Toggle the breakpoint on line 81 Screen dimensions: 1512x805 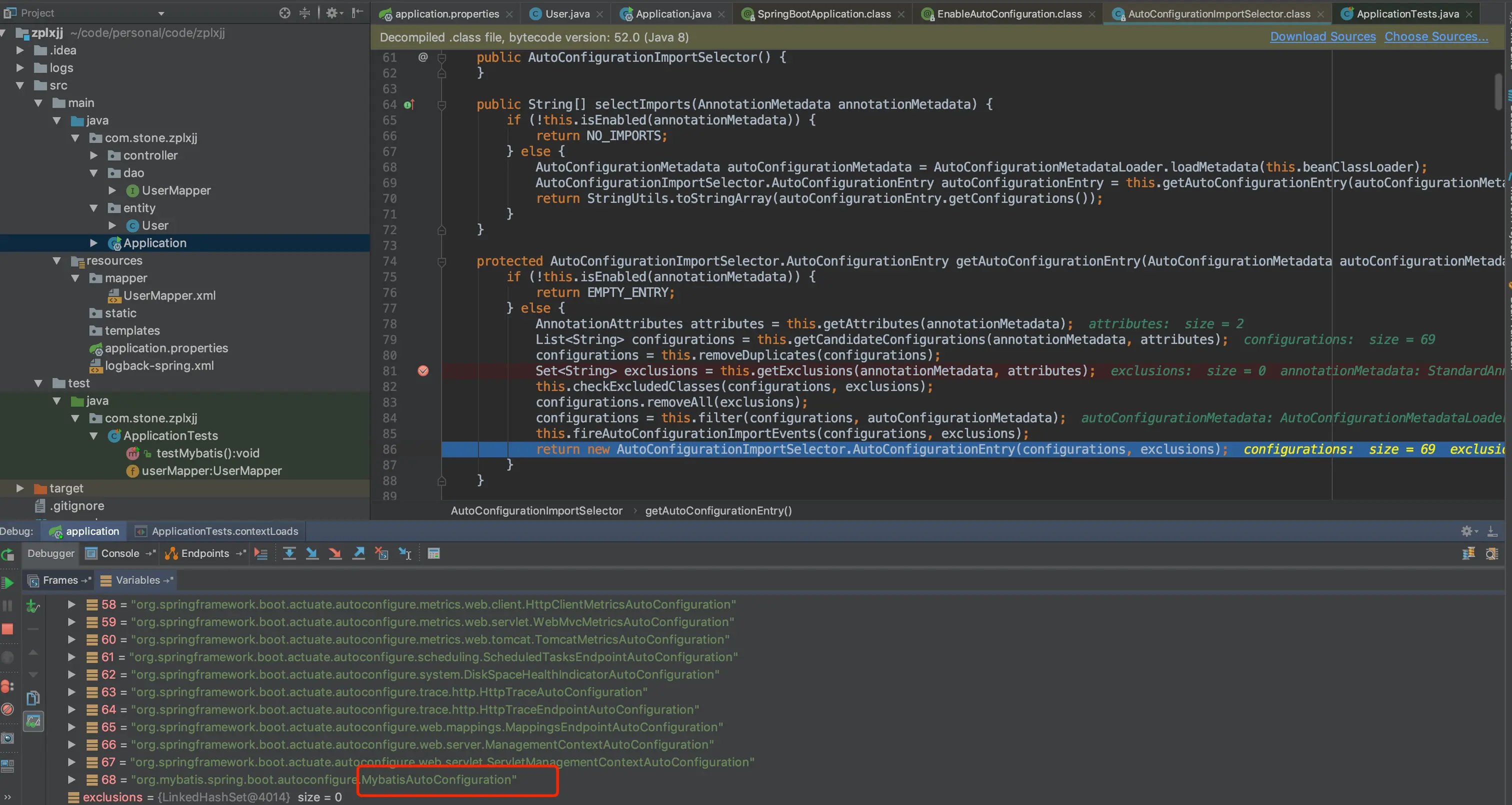422,370
